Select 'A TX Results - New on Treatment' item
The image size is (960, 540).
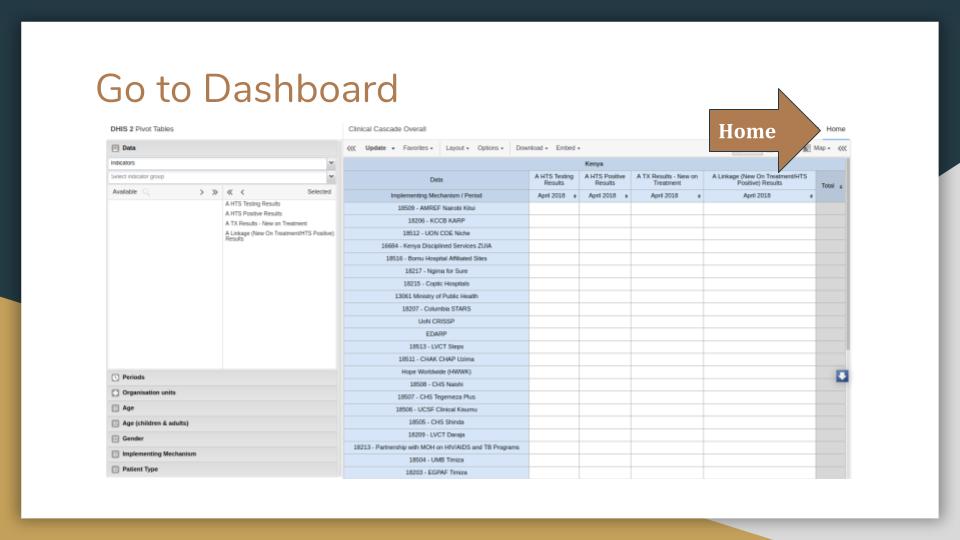[x=266, y=223]
